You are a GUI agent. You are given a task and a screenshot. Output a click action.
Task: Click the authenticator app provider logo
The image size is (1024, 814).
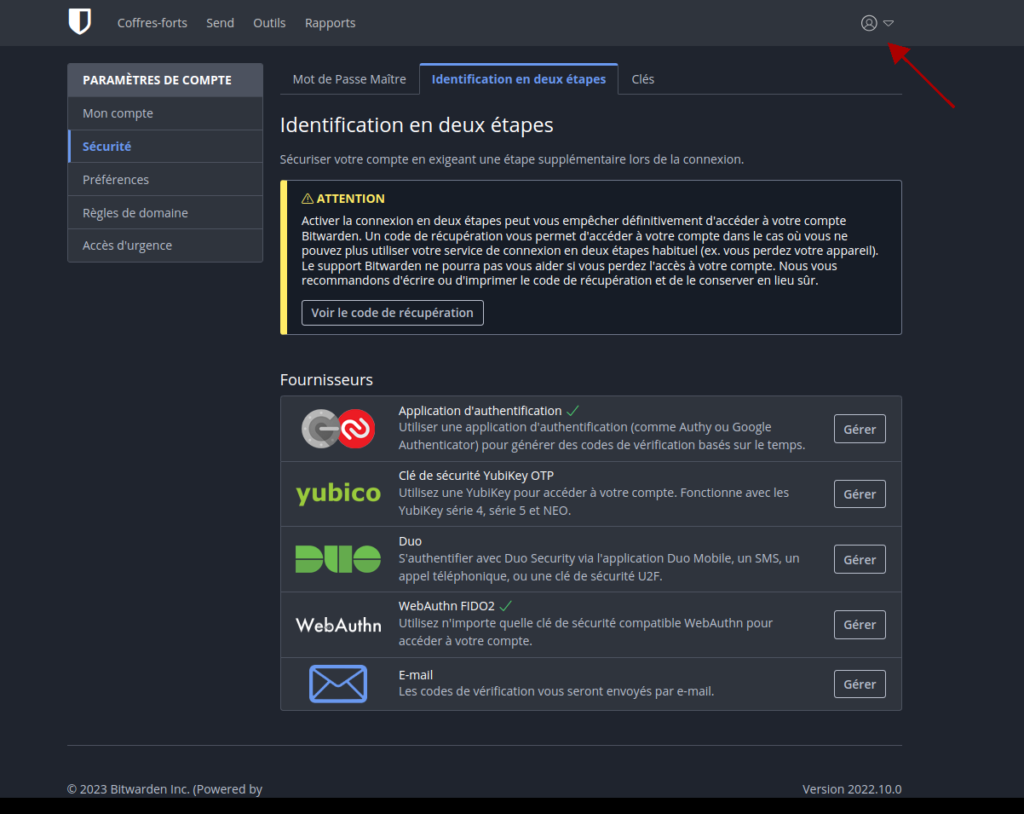click(x=338, y=429)
